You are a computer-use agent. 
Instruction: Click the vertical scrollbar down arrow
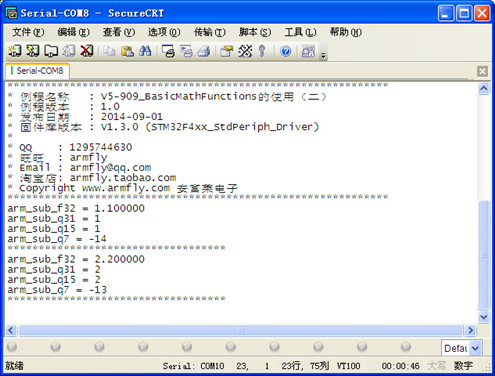point(484,317)
